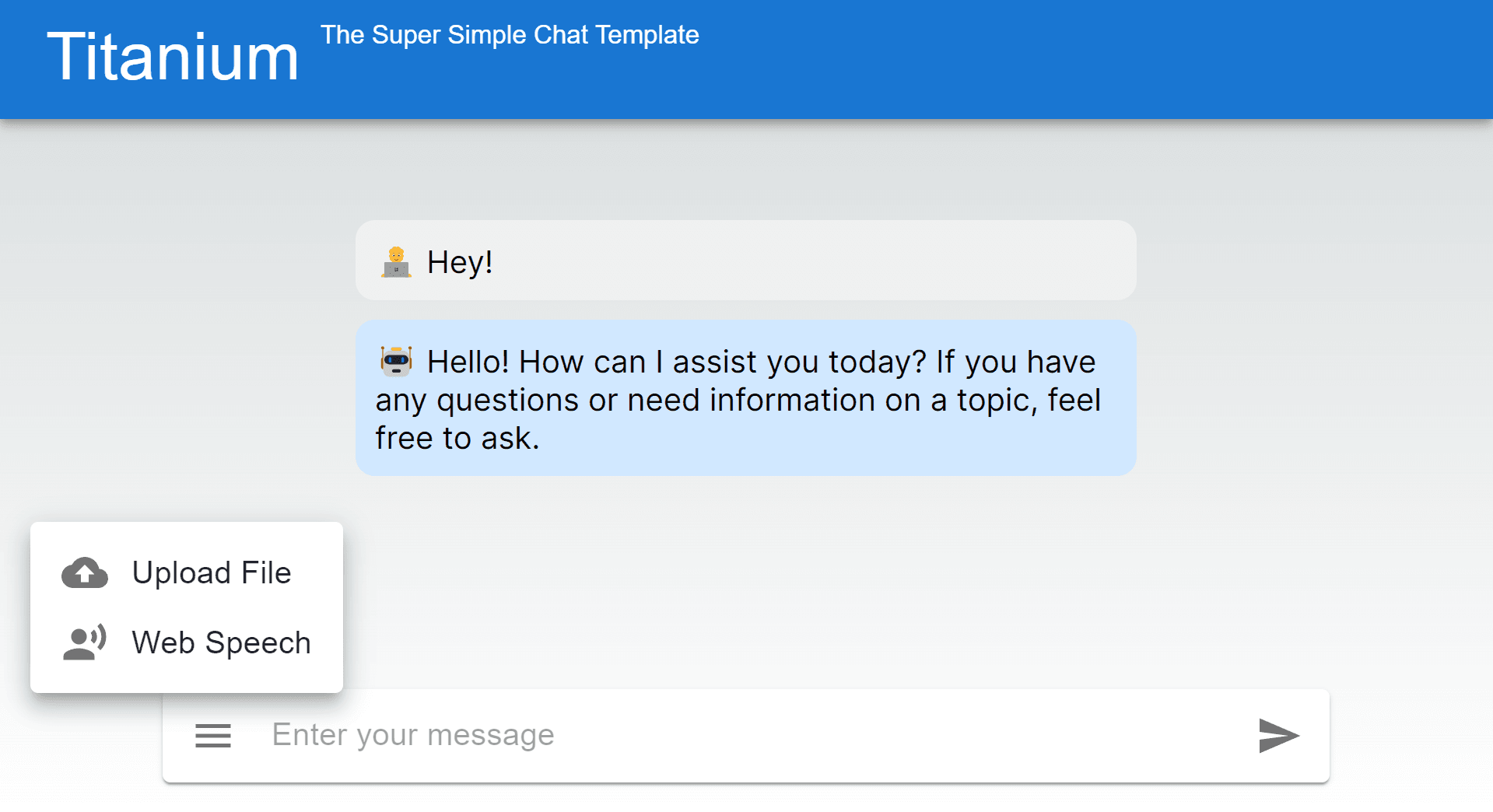Screen dimensions: 1493x812
Task: Choose the "Web Speech" menu label
Action: 221,643
